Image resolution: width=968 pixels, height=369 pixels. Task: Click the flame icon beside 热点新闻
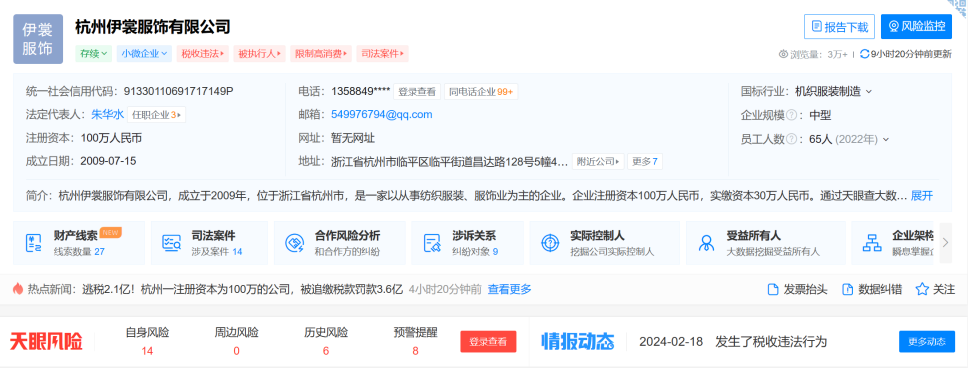point(18,289)
